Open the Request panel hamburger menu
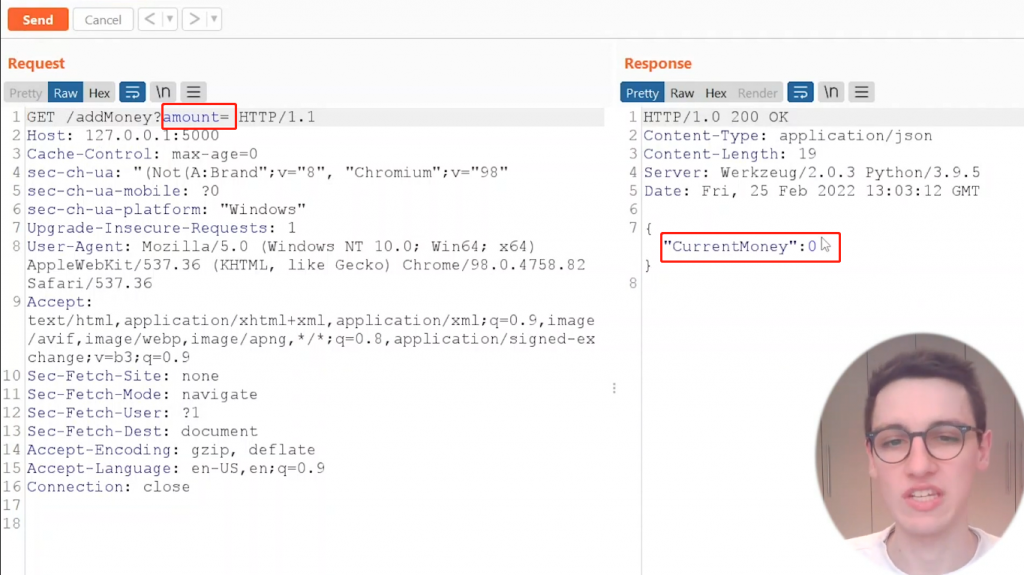The height and width of the screenshot is (575, 1024). 194,93
